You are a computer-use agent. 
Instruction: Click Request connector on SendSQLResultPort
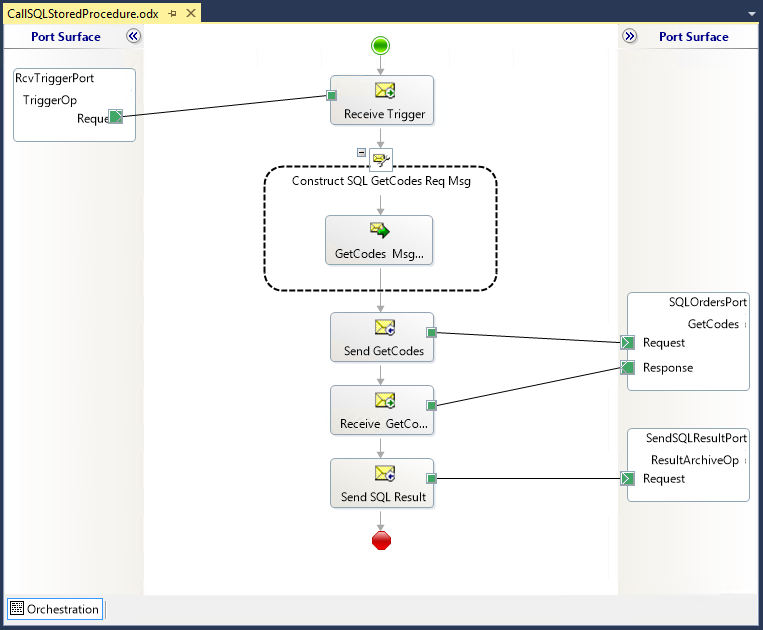(x=628, y=479)
